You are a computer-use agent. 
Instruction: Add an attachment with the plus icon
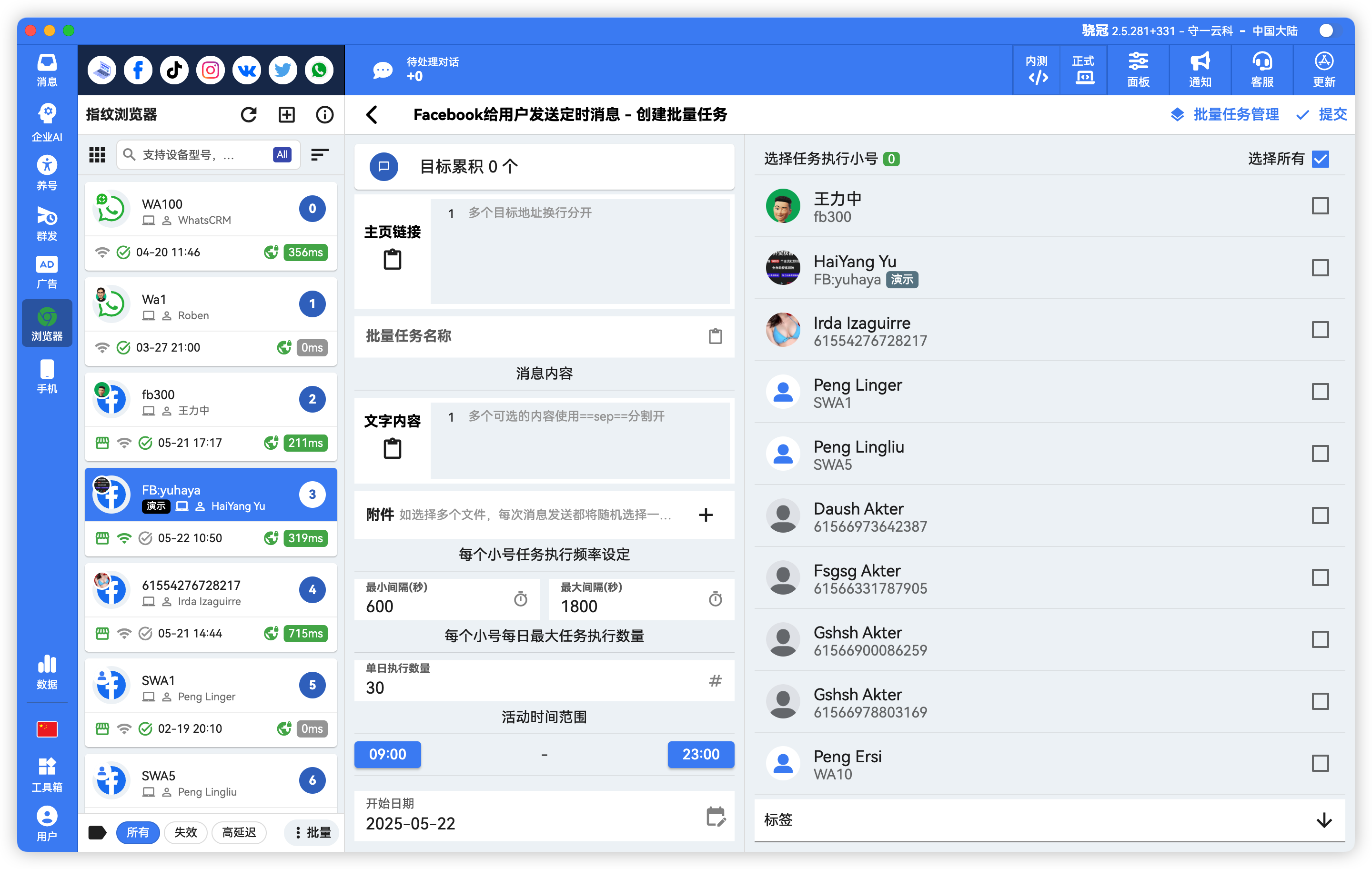[x=706, y=515]
